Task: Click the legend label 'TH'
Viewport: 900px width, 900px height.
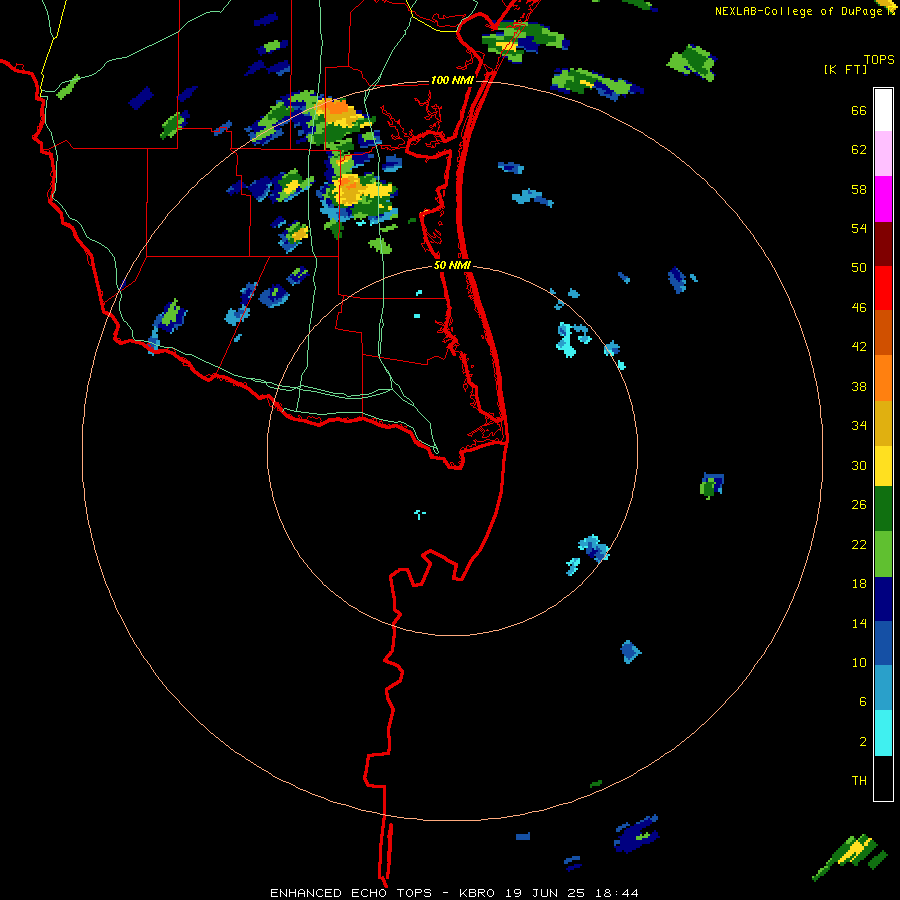Action: [x=859, y=781]
